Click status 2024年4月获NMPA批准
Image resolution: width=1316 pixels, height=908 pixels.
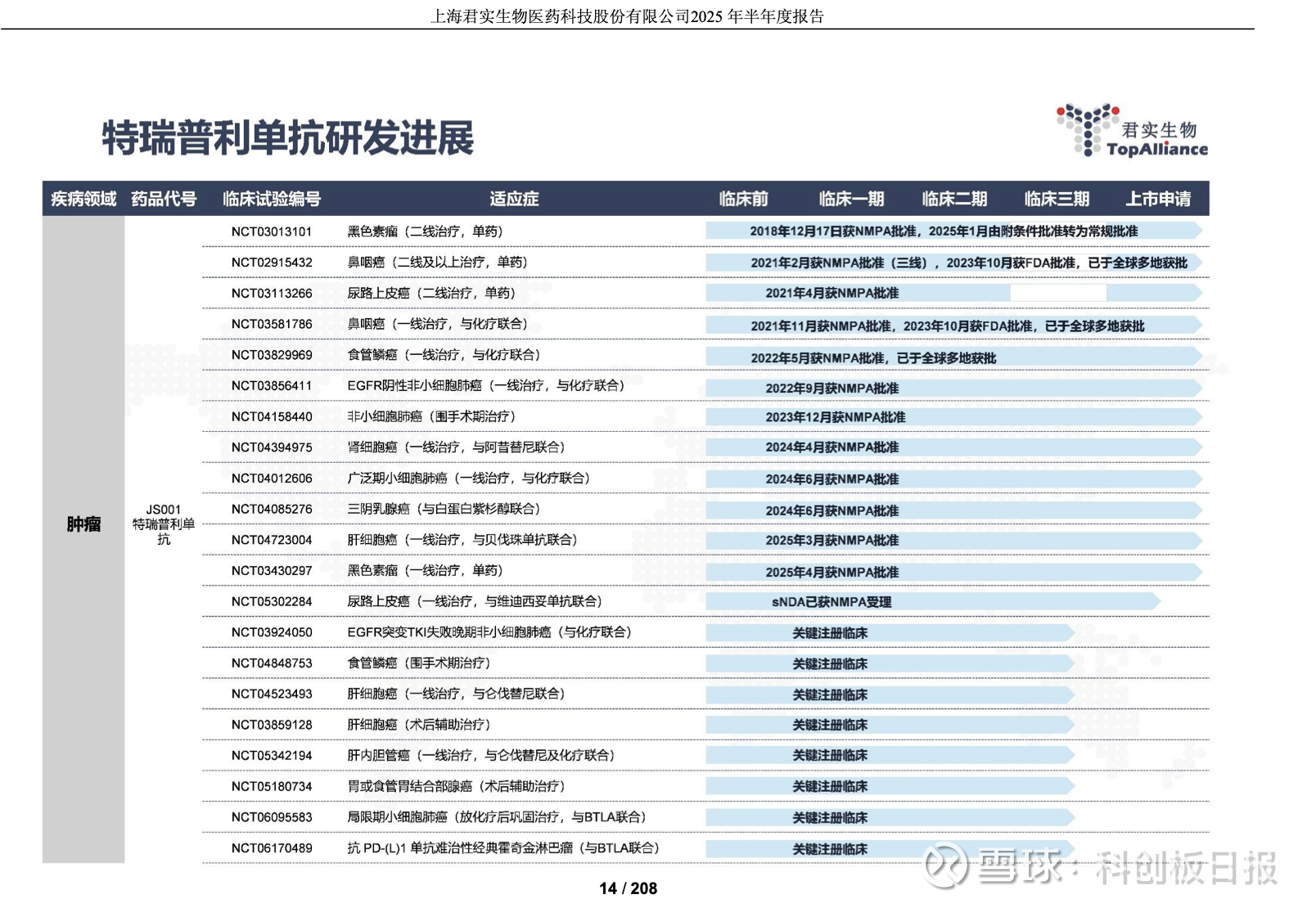[832, 447]
